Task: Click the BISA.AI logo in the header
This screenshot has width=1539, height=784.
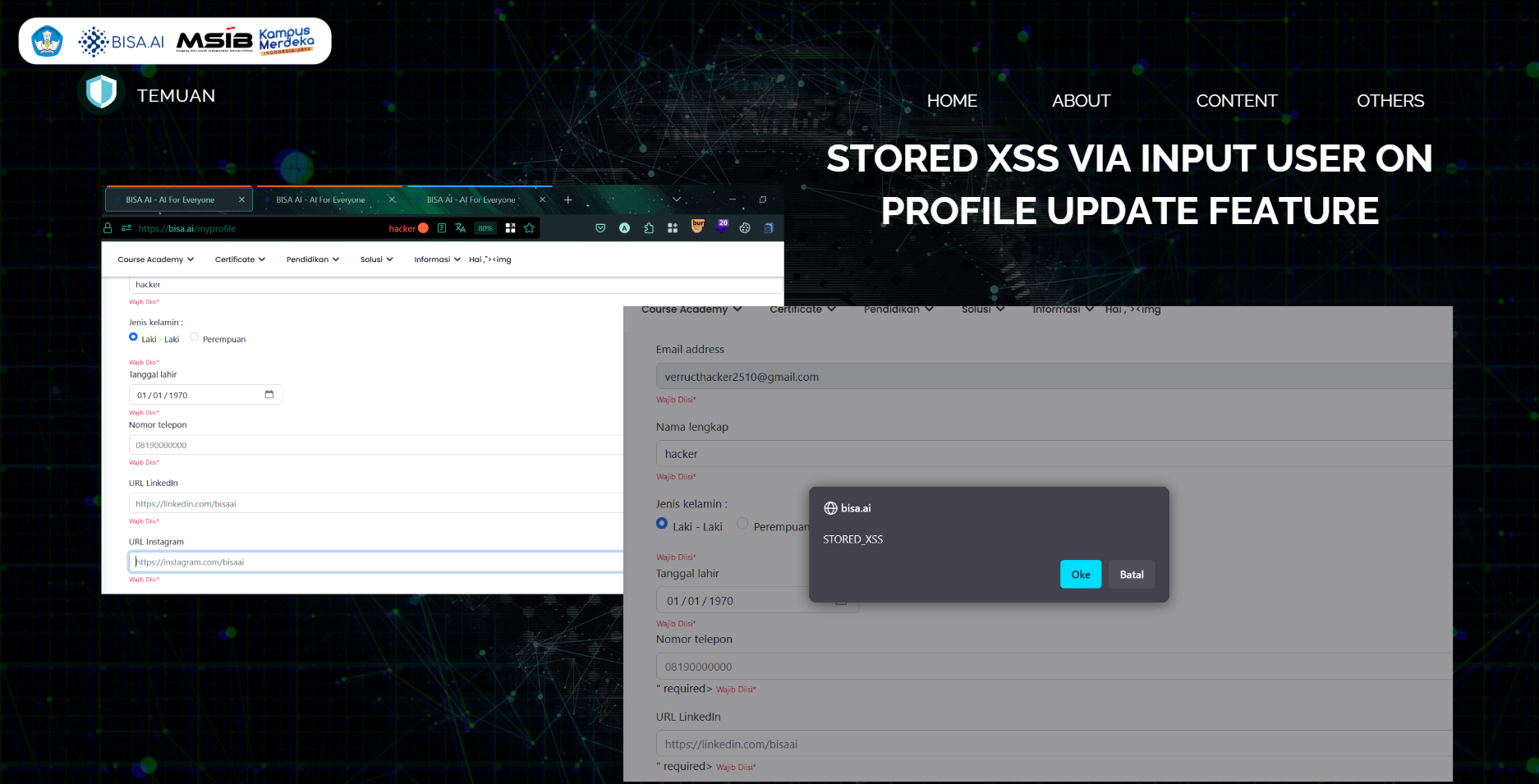Action: 122,41
